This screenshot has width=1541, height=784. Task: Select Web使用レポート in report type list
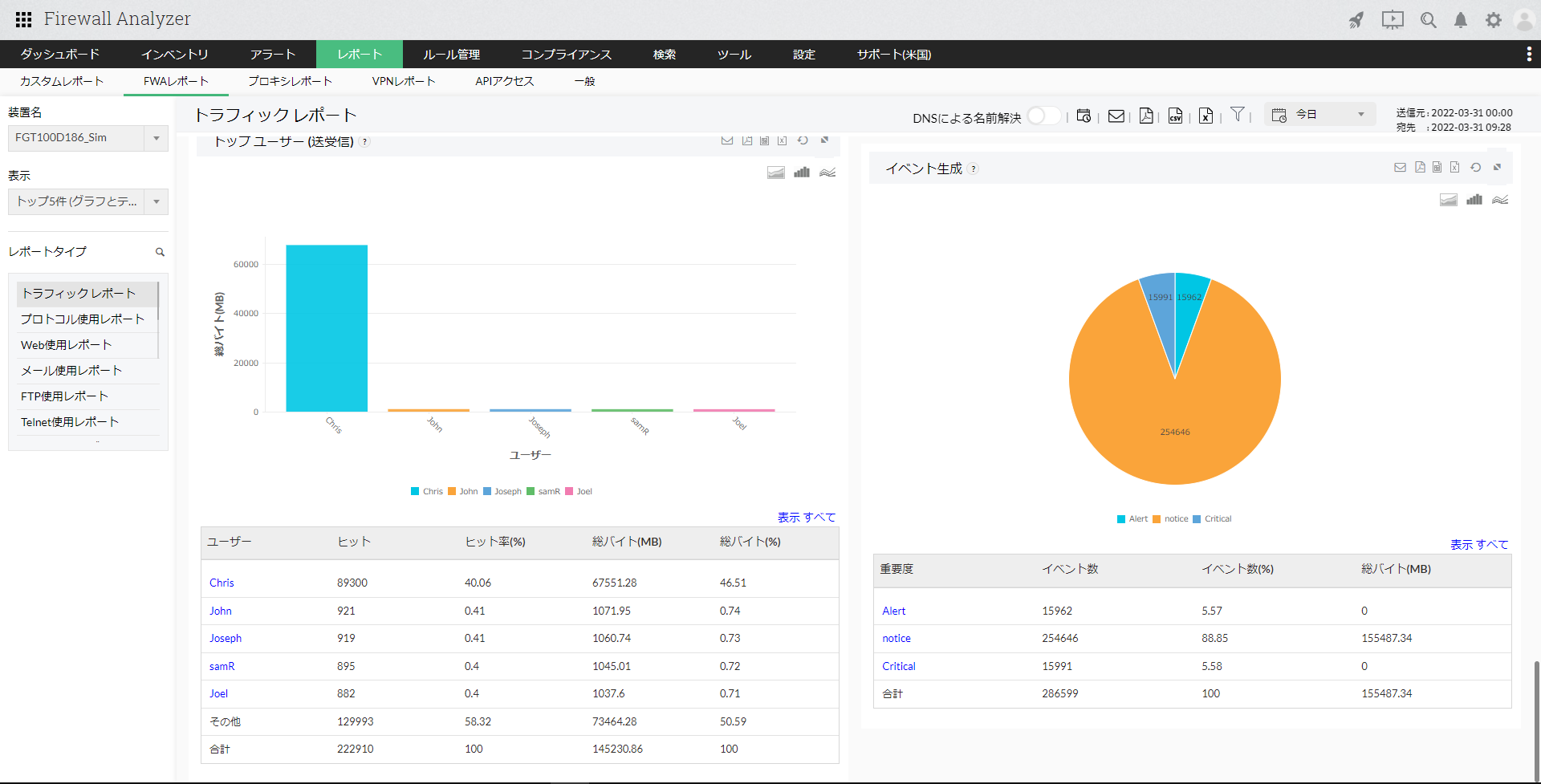(66, 345)
